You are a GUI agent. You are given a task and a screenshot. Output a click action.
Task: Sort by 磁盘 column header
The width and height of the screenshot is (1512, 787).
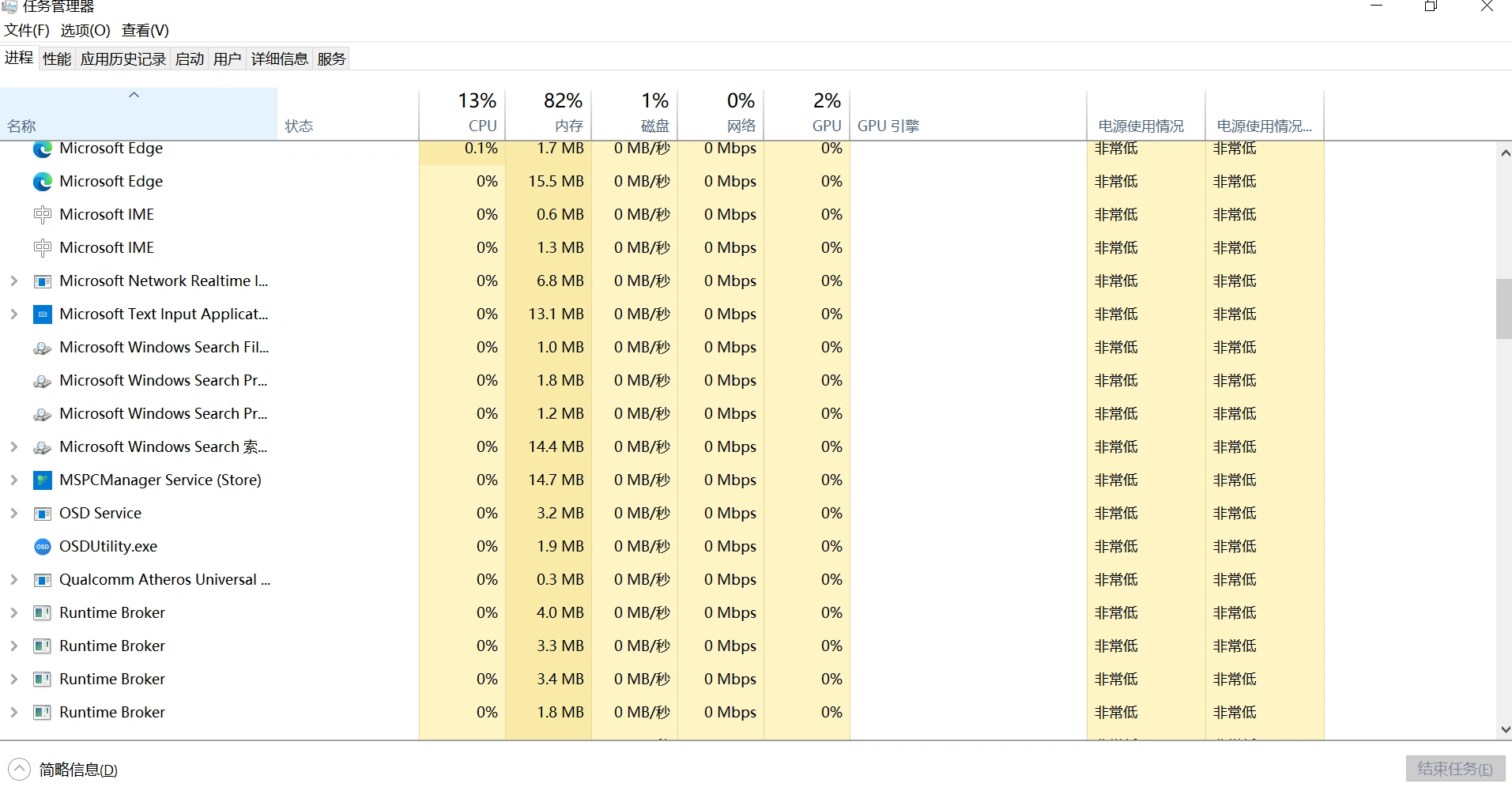(635, 115)
